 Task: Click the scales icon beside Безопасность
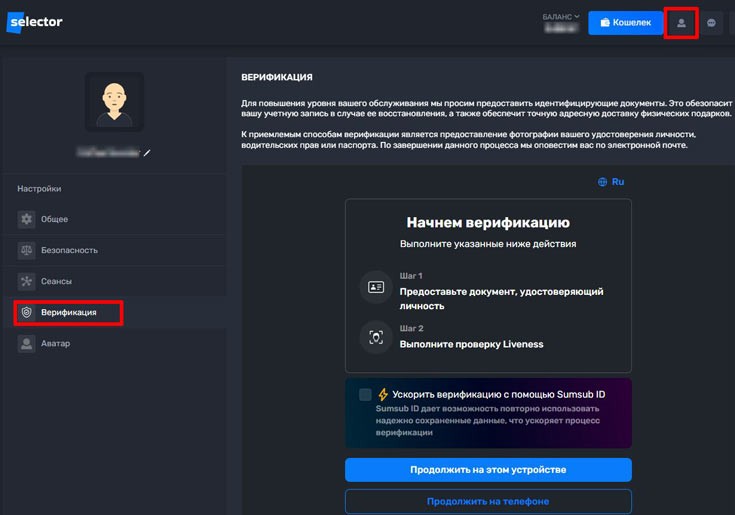27,250
